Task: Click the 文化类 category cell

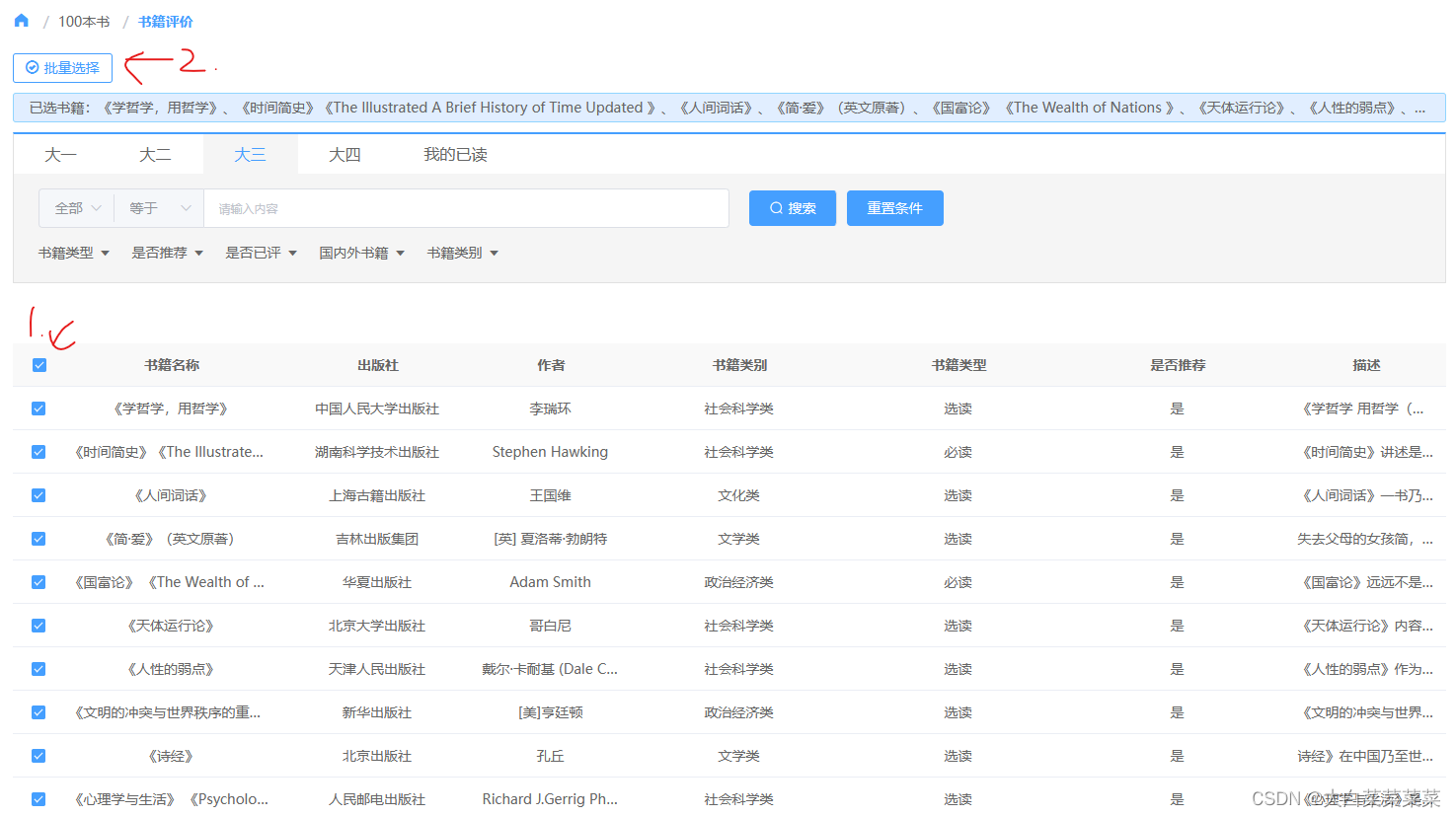Action: [738, 495]
